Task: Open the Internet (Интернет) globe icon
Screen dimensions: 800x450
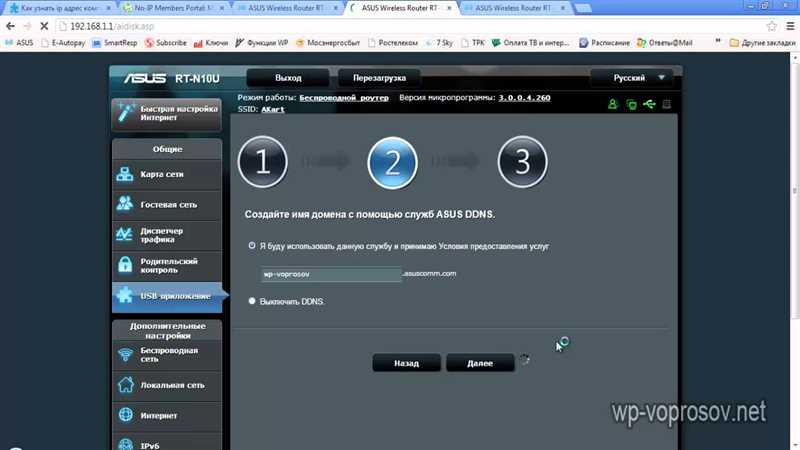Action: (126, 415)
